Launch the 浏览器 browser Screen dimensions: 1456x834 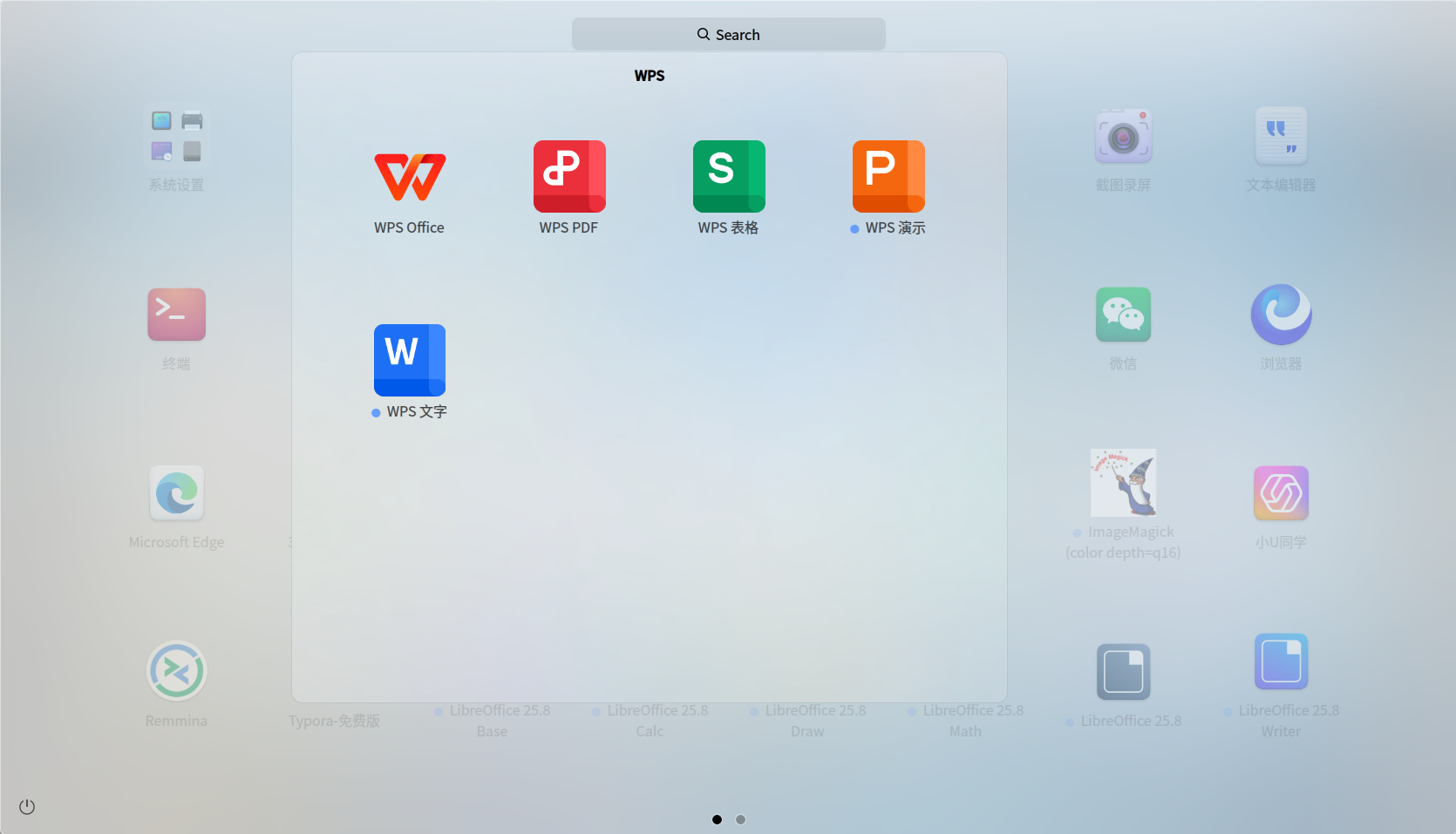point(1282,315)
